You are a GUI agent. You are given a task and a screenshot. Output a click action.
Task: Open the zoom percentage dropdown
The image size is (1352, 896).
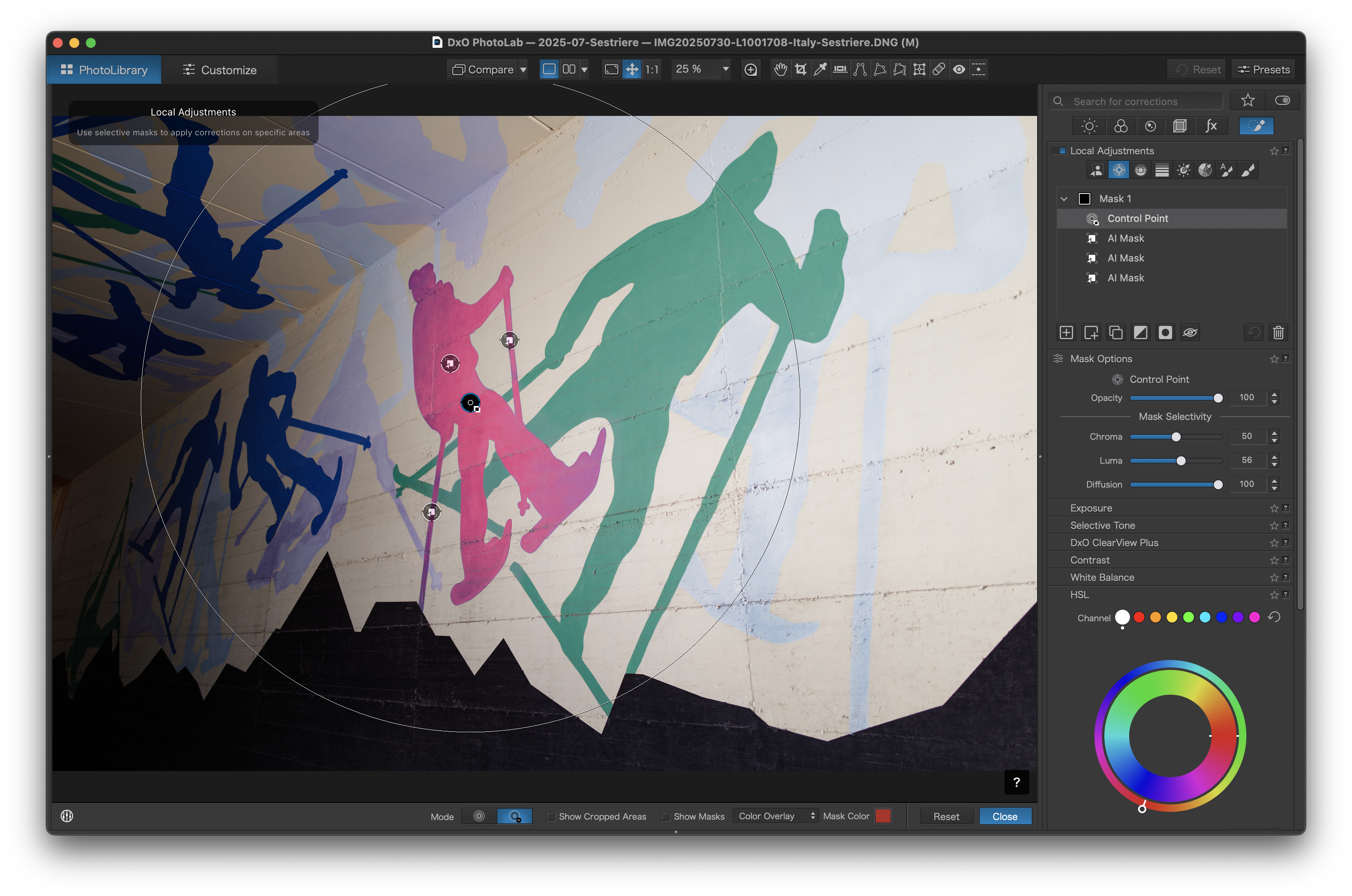(726, 69)
